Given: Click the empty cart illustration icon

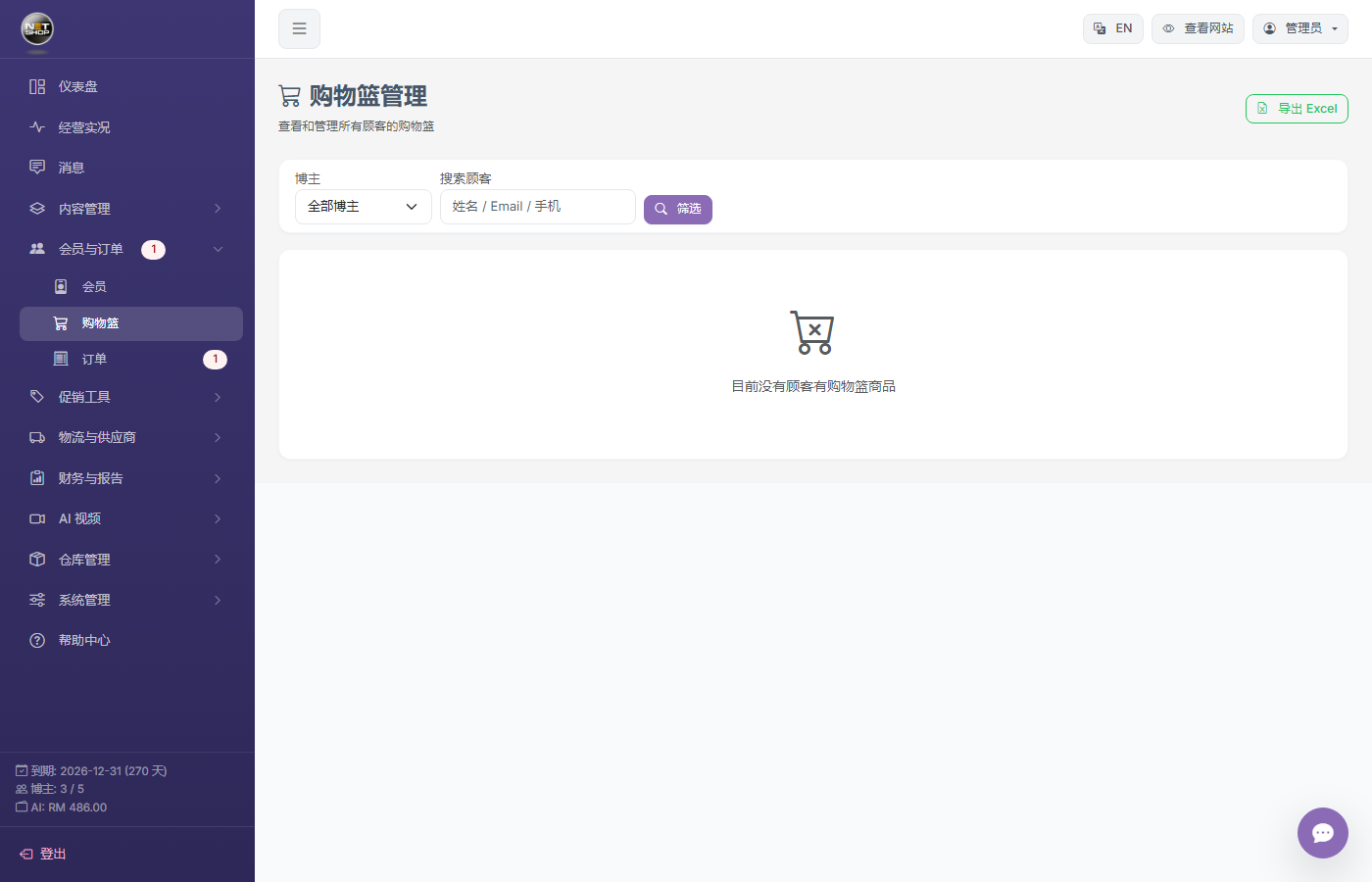Looking at the screenshot, I should point(812,332).
